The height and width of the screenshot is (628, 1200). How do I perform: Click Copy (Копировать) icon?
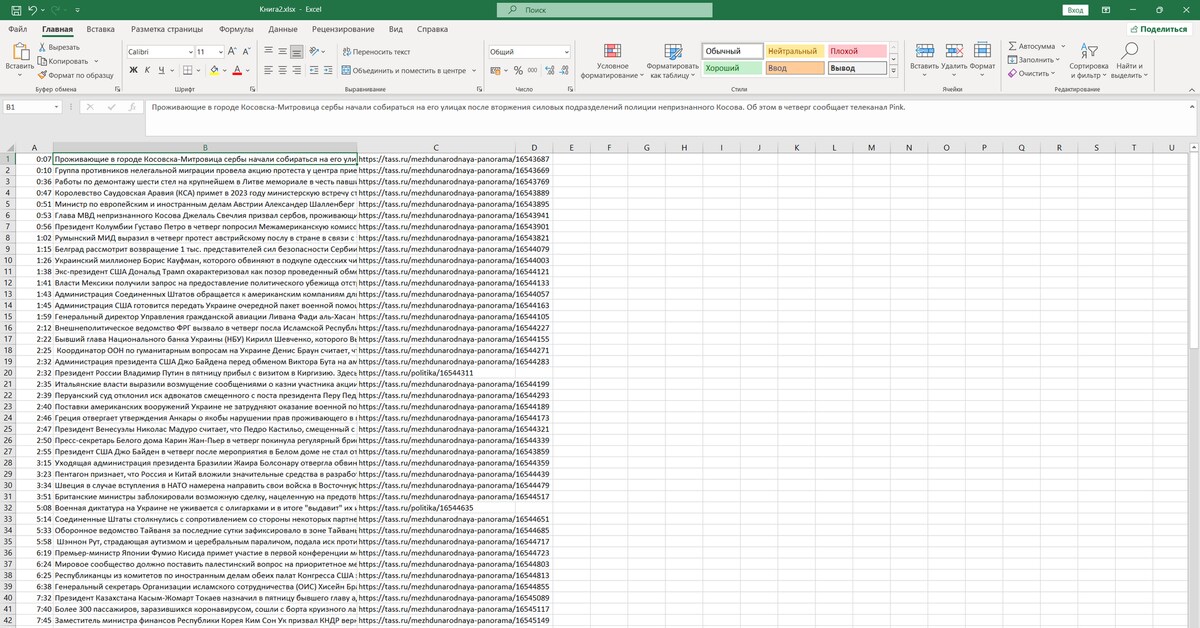[42, 61]
